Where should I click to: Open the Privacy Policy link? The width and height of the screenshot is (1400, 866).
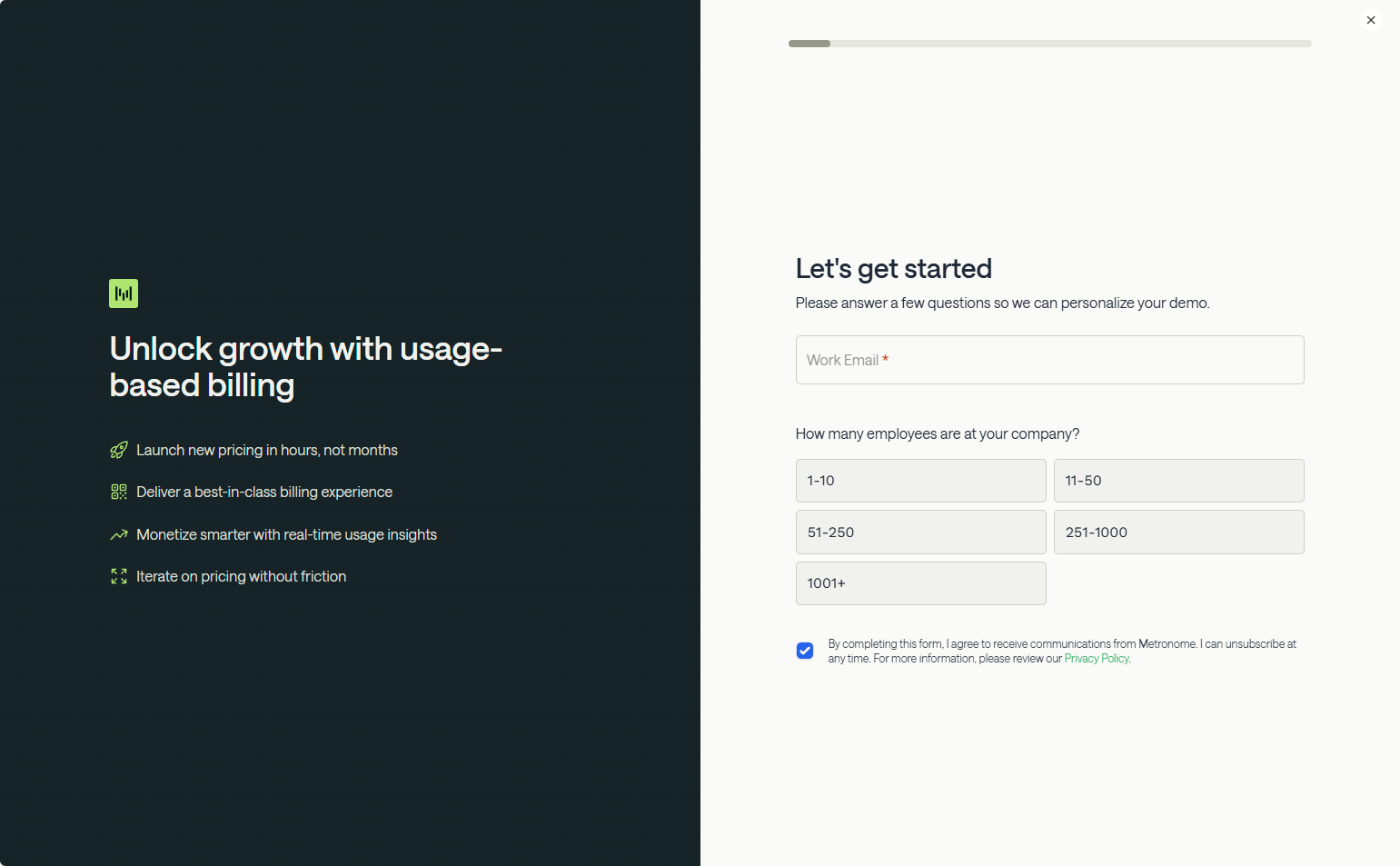click(x=1097, y=659)
